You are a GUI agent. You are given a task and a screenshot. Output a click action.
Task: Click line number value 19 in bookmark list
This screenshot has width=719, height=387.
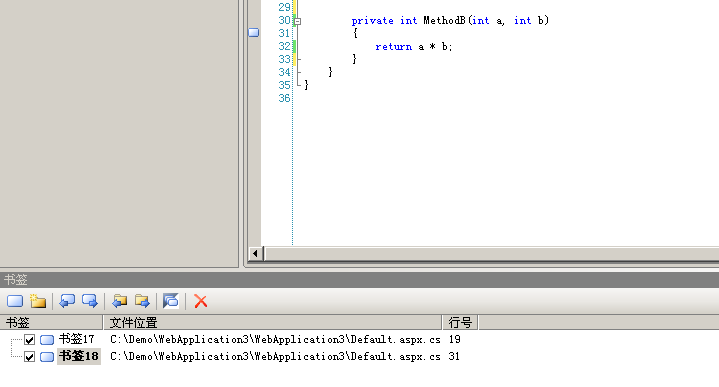(x=454, y=340)
